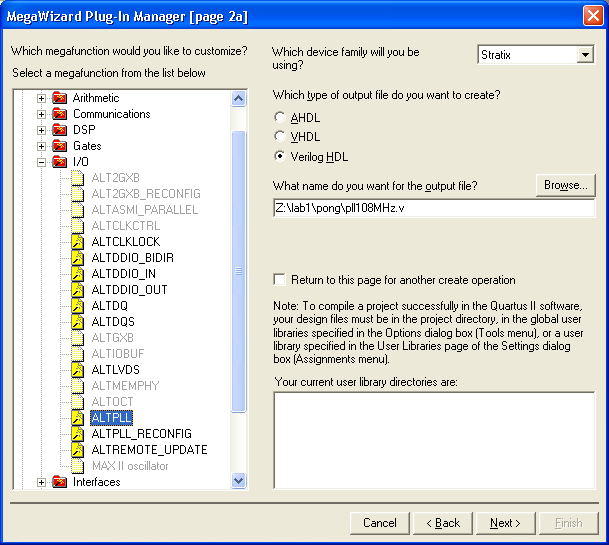Select AHDL output file type
The image size is (609, 545).
coord(280,118)
